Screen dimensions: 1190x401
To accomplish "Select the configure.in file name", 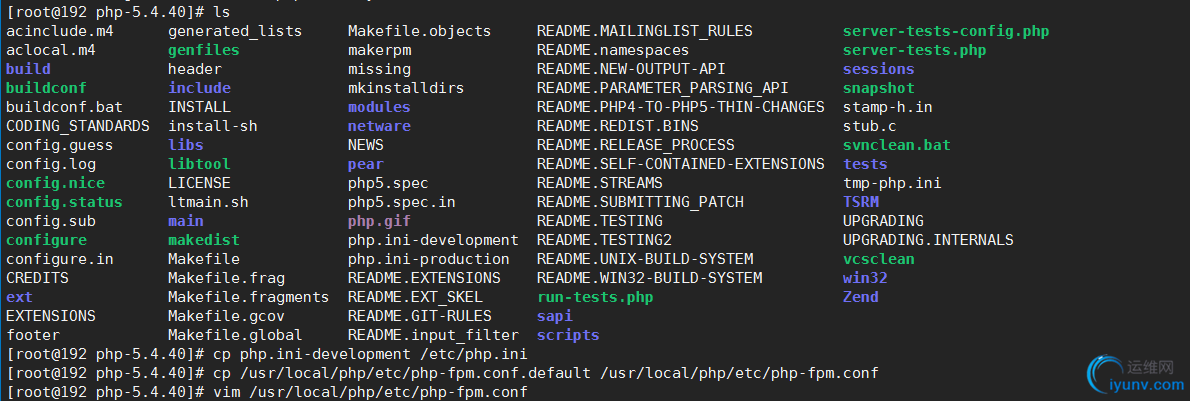I will pyautogui.click(x=59, y=259).
